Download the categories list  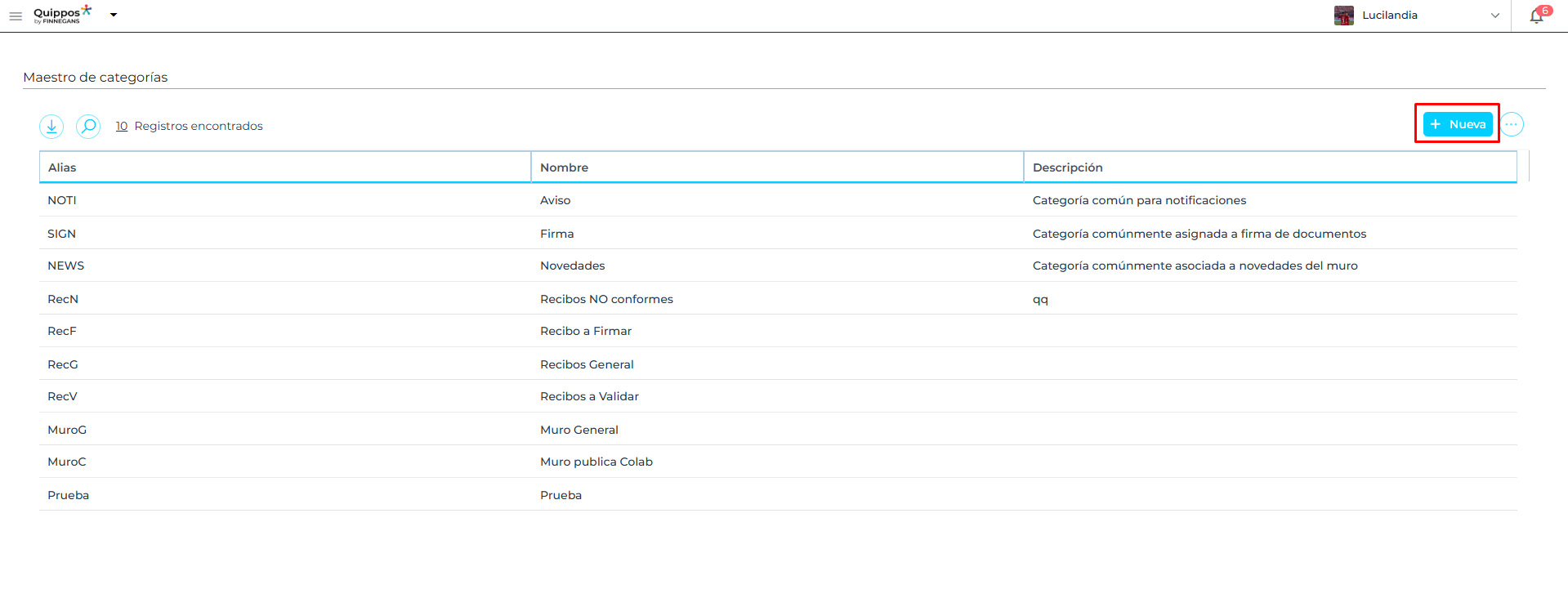[x=51, y=126]
